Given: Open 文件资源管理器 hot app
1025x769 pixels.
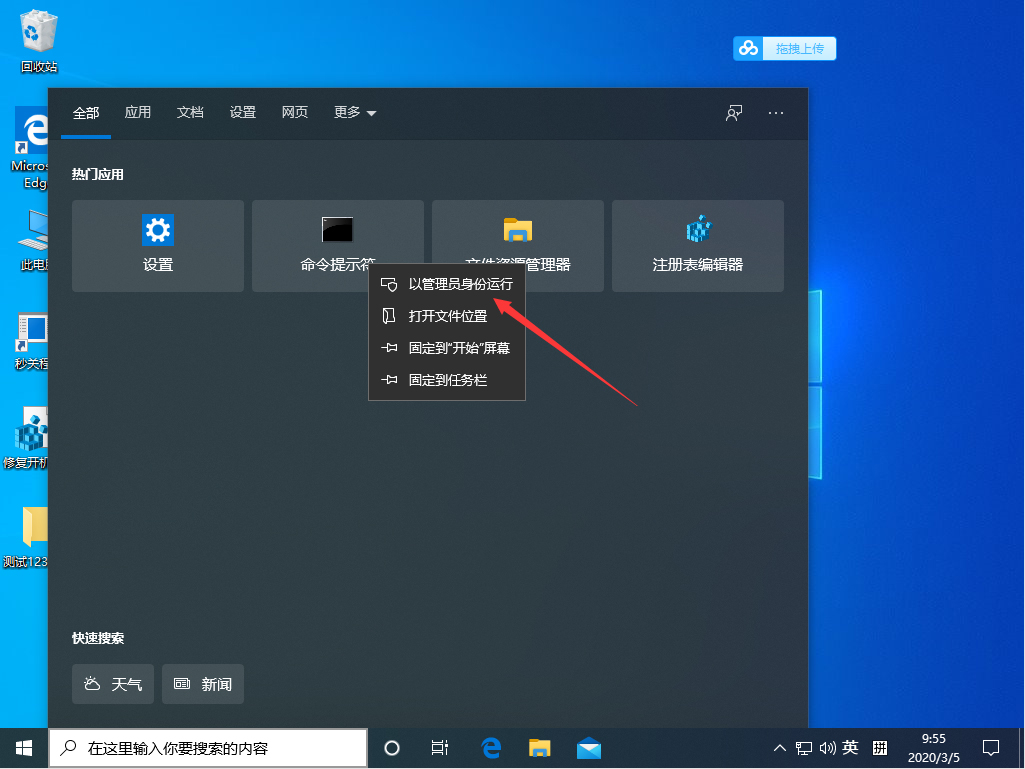Looking at the screenshot, I should click(x=517, y=230).
